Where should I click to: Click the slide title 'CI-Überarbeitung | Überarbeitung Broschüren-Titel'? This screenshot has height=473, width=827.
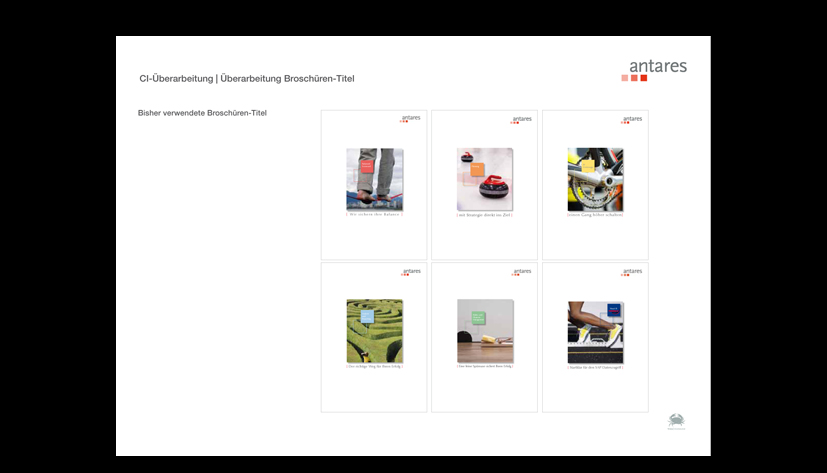[x=247, y=79]
